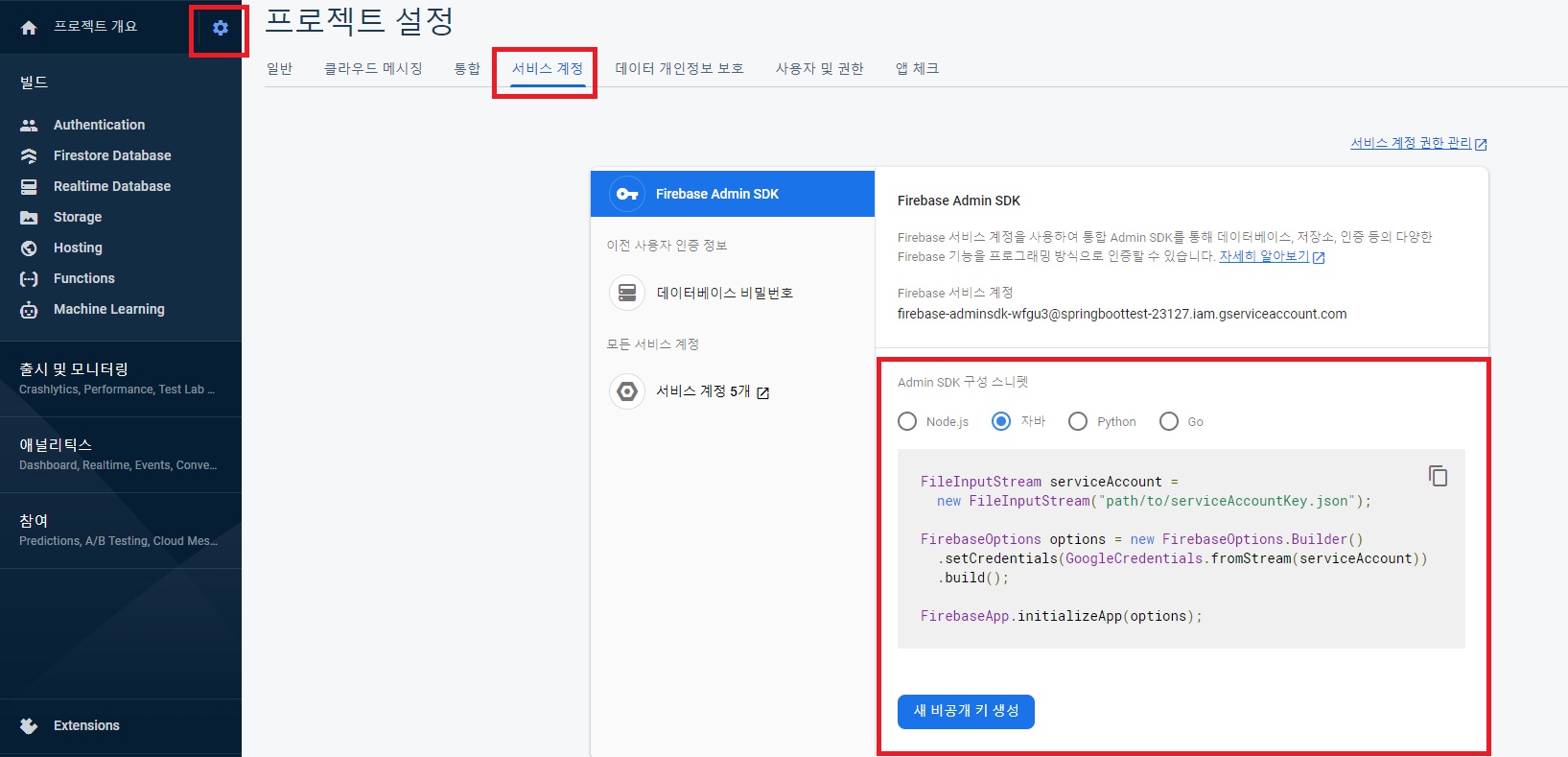Select 데이터베이스 비밀번호 list item
The image size is (1568, 757).
click(733, 293)
